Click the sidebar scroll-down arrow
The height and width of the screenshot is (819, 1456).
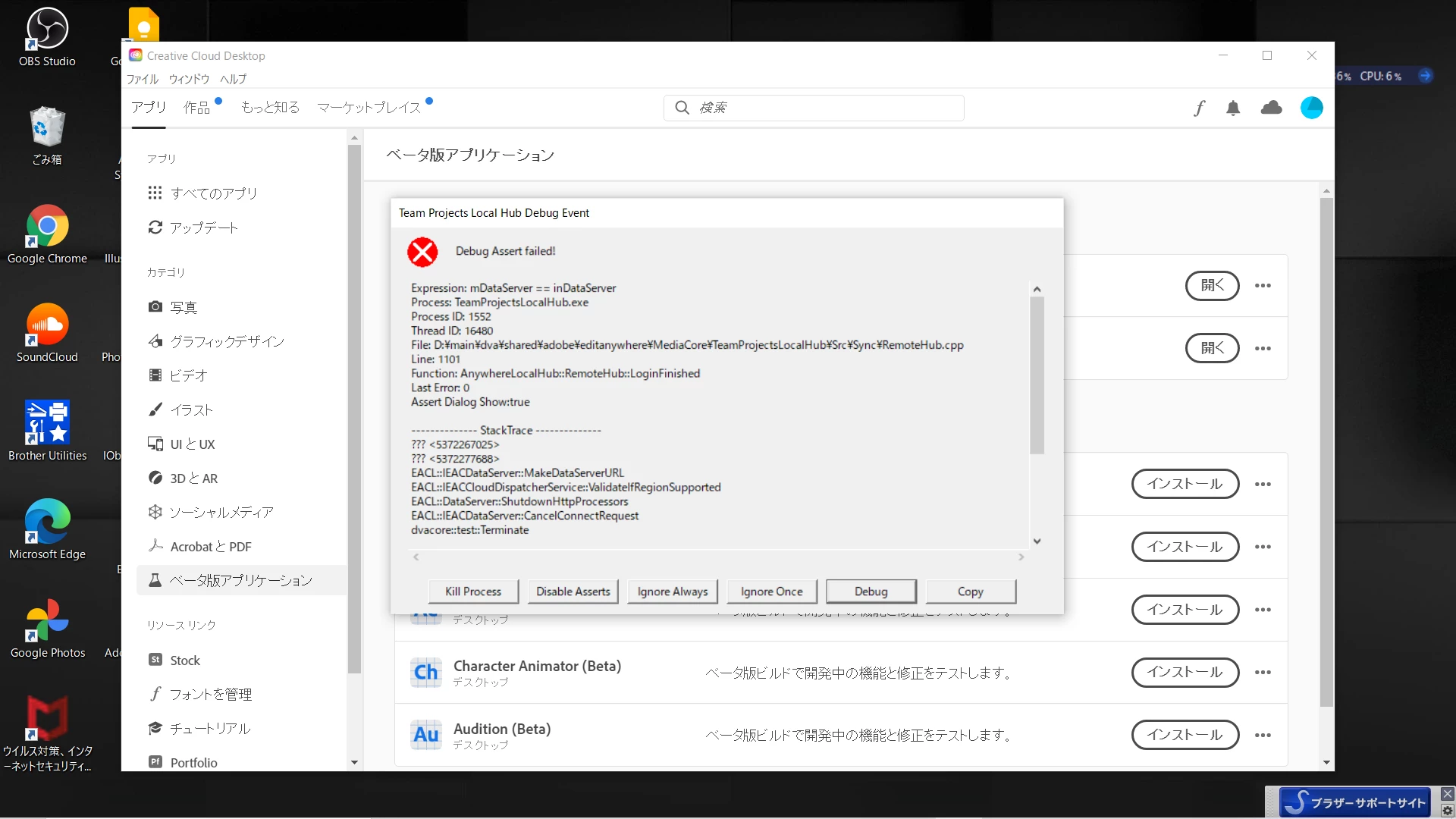pyautogui.click(x=354, y=762)
